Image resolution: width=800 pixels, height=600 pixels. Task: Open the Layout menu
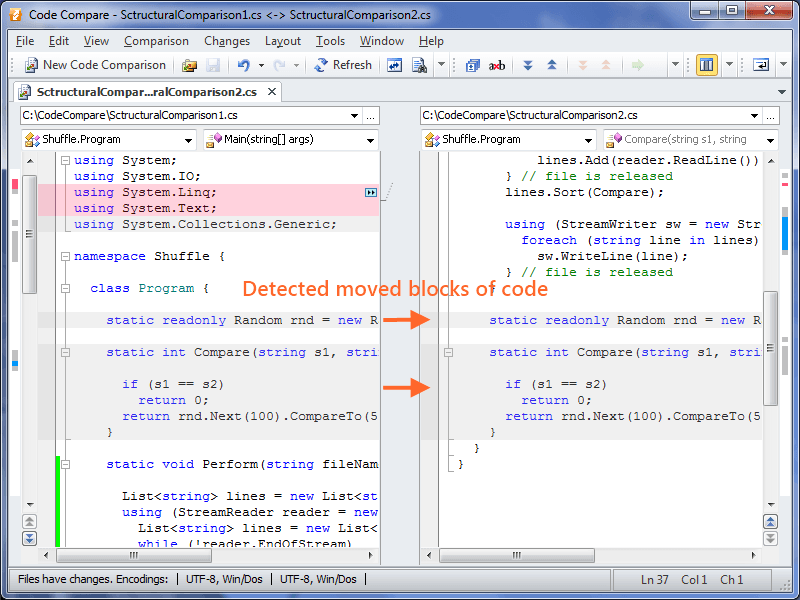pyautogui.click(x=283, y=41)
